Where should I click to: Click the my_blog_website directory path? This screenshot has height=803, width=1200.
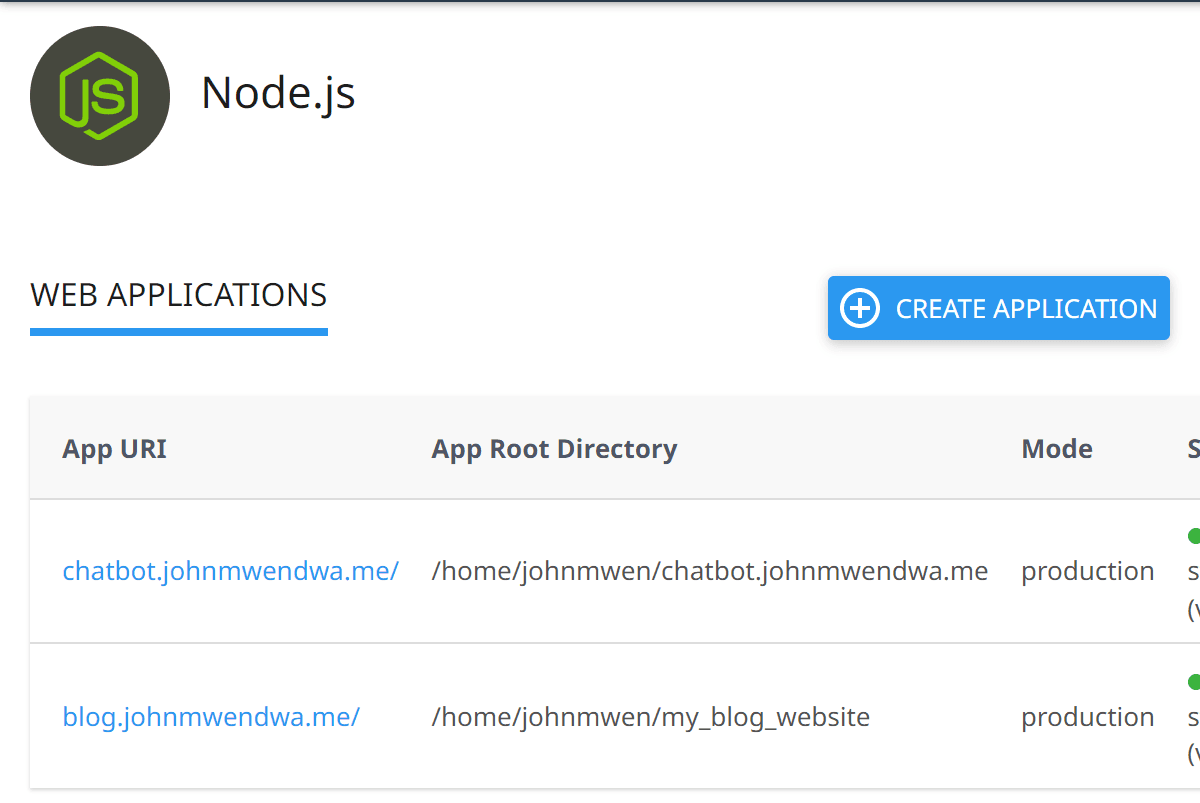[650, 716]
